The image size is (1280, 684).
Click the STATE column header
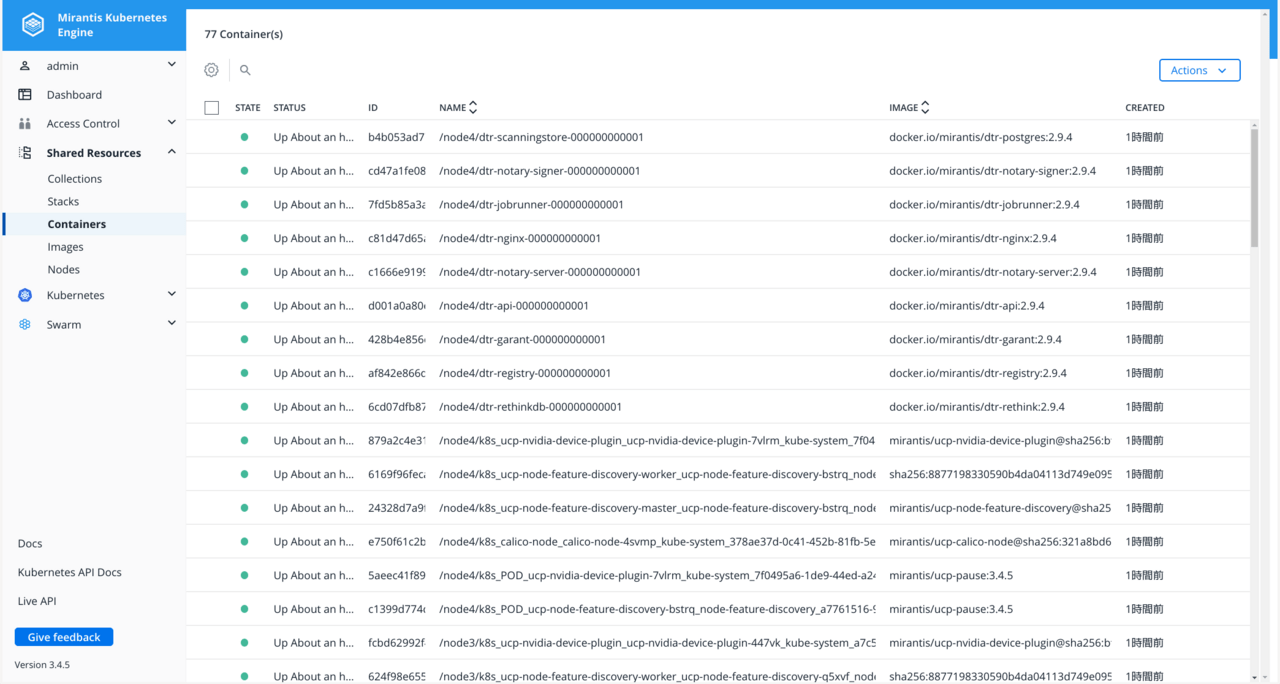pos(248,108)
